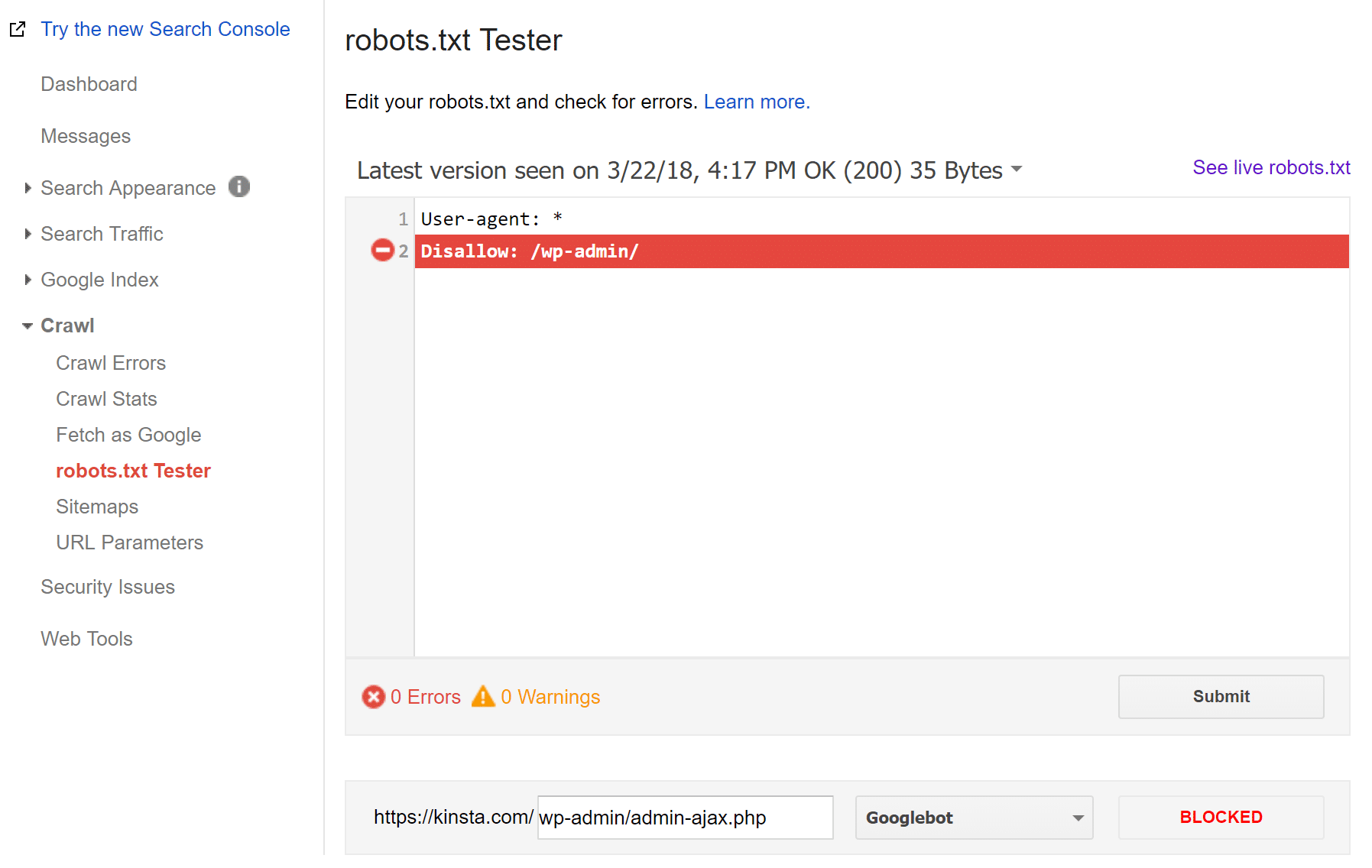The height and width of the screenshot is (868, 1372).
Task: Click the Learn more link
Action: click(755, 101)
